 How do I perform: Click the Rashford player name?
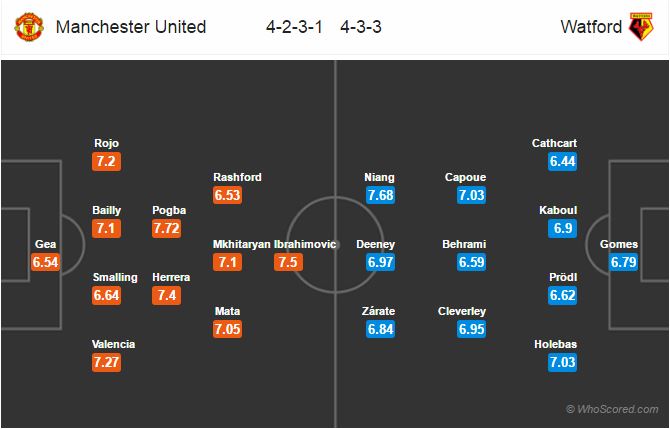pyautogui.click(x=237, y=177)
